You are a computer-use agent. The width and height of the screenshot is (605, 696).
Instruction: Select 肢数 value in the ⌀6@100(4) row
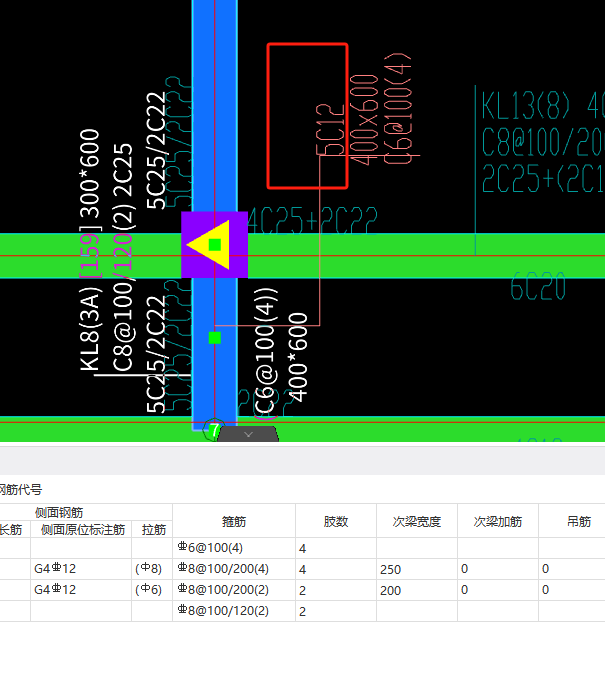point(336,548)
